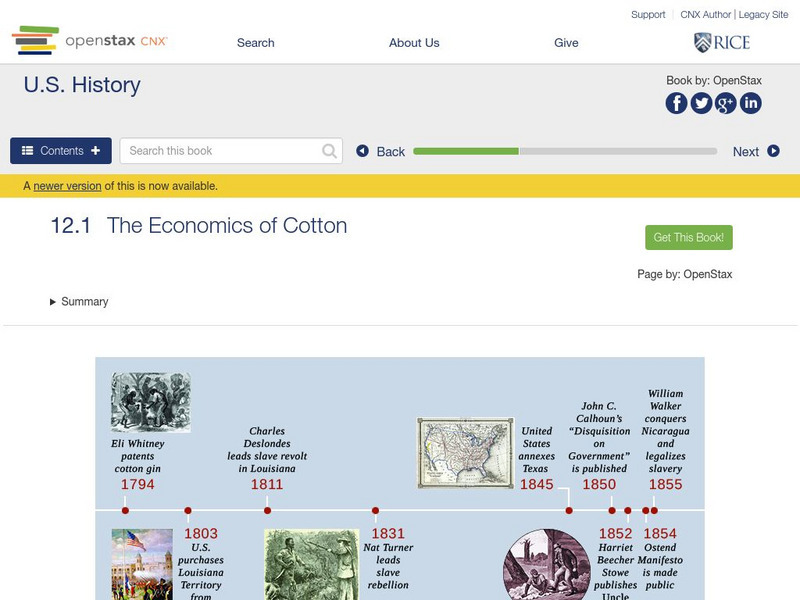
Task: Click the LinkedIn share icon
Action: (x=750, y=103)
